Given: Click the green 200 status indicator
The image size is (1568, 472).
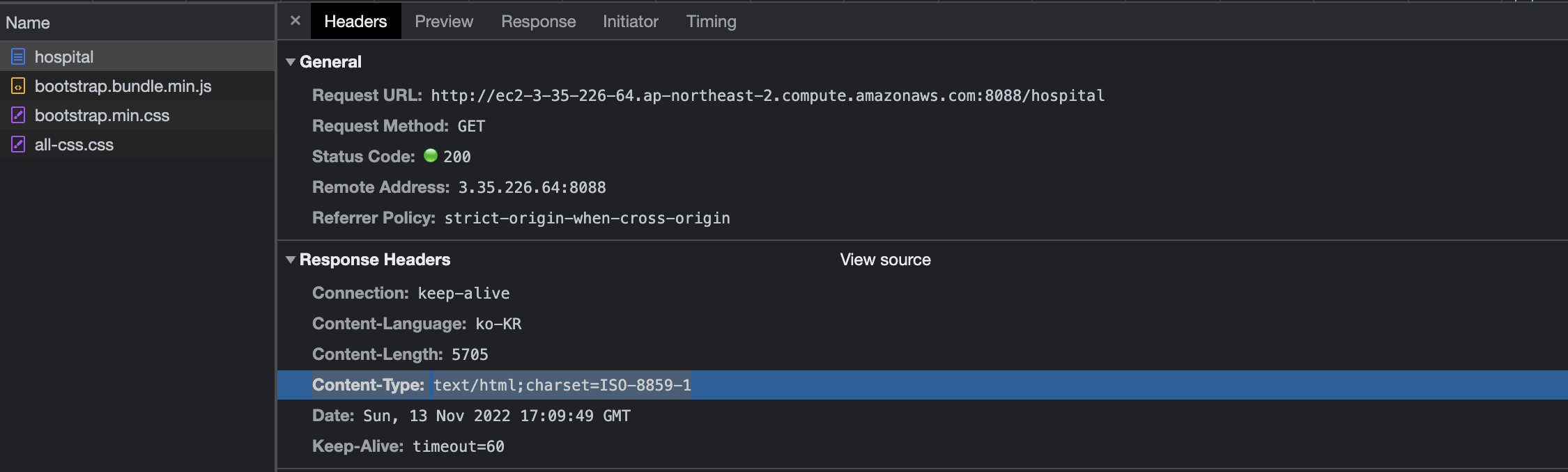Looking at the screenshot, I should [x=431, y=155].
